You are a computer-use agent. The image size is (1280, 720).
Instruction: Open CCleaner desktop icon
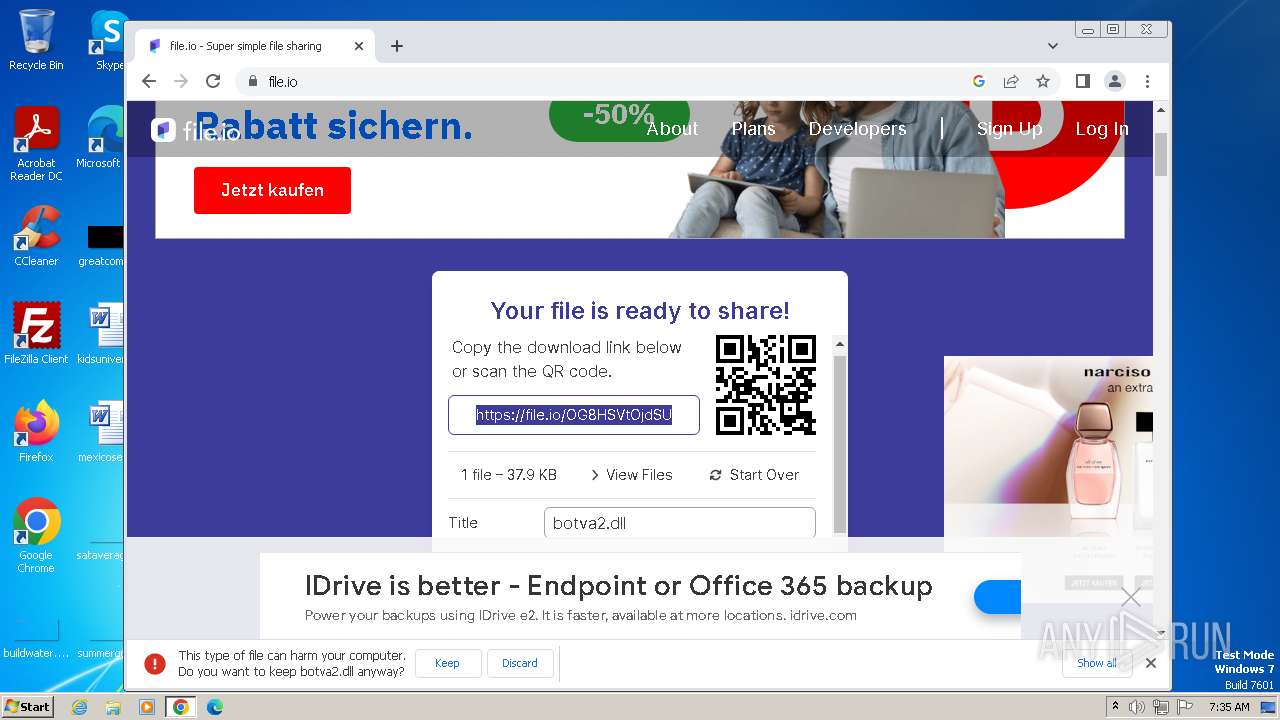coord(36,236)
